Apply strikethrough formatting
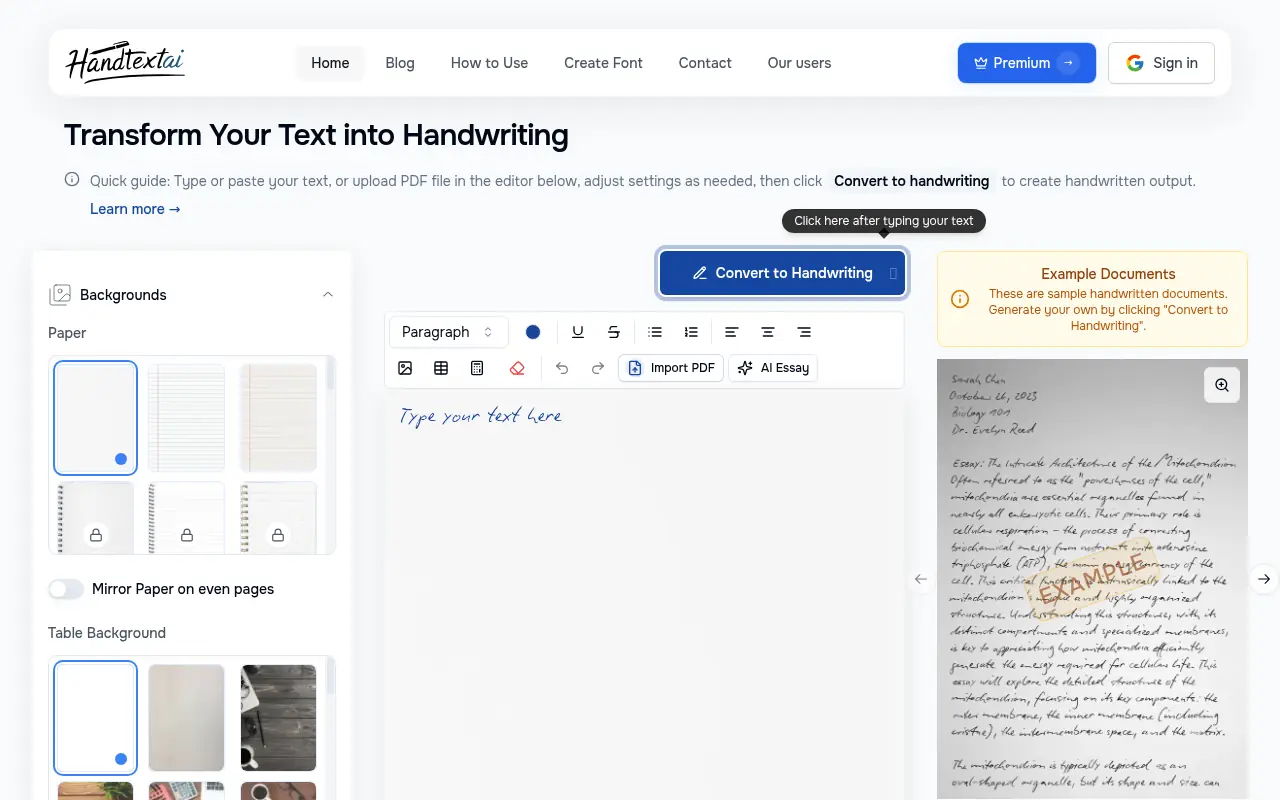 (x=614, y=331)
